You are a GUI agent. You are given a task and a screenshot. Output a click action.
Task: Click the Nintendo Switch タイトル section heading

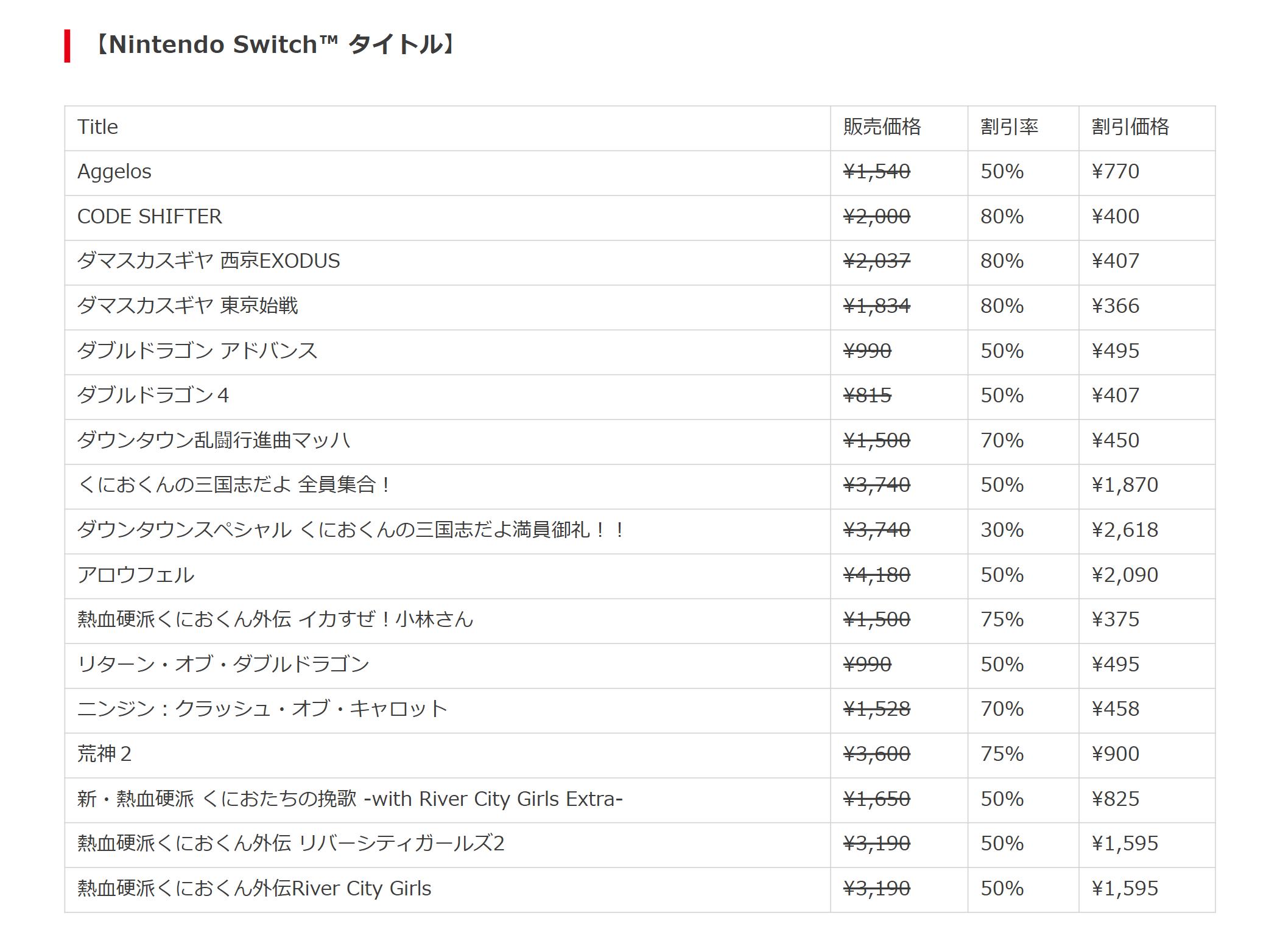point(274,45)
